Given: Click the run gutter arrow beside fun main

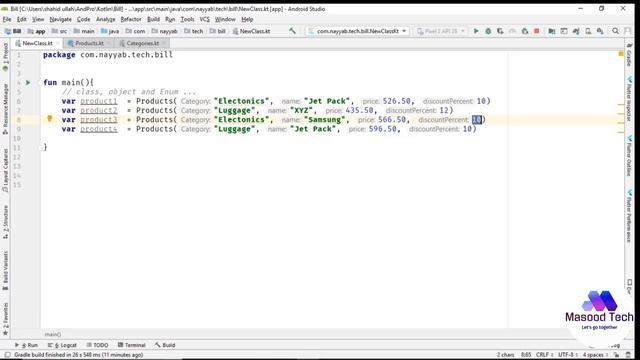Looking at the screenshot, I should click(28, 82).
